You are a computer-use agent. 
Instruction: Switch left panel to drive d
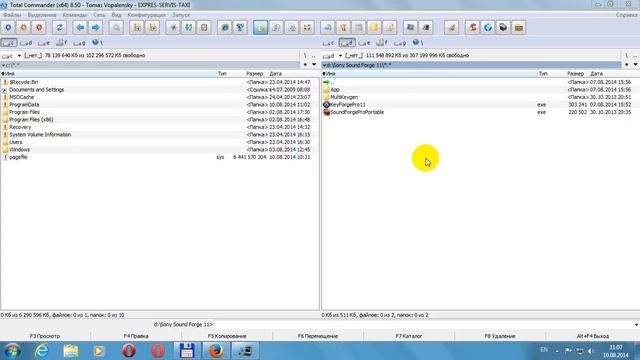tap(26, 42)
